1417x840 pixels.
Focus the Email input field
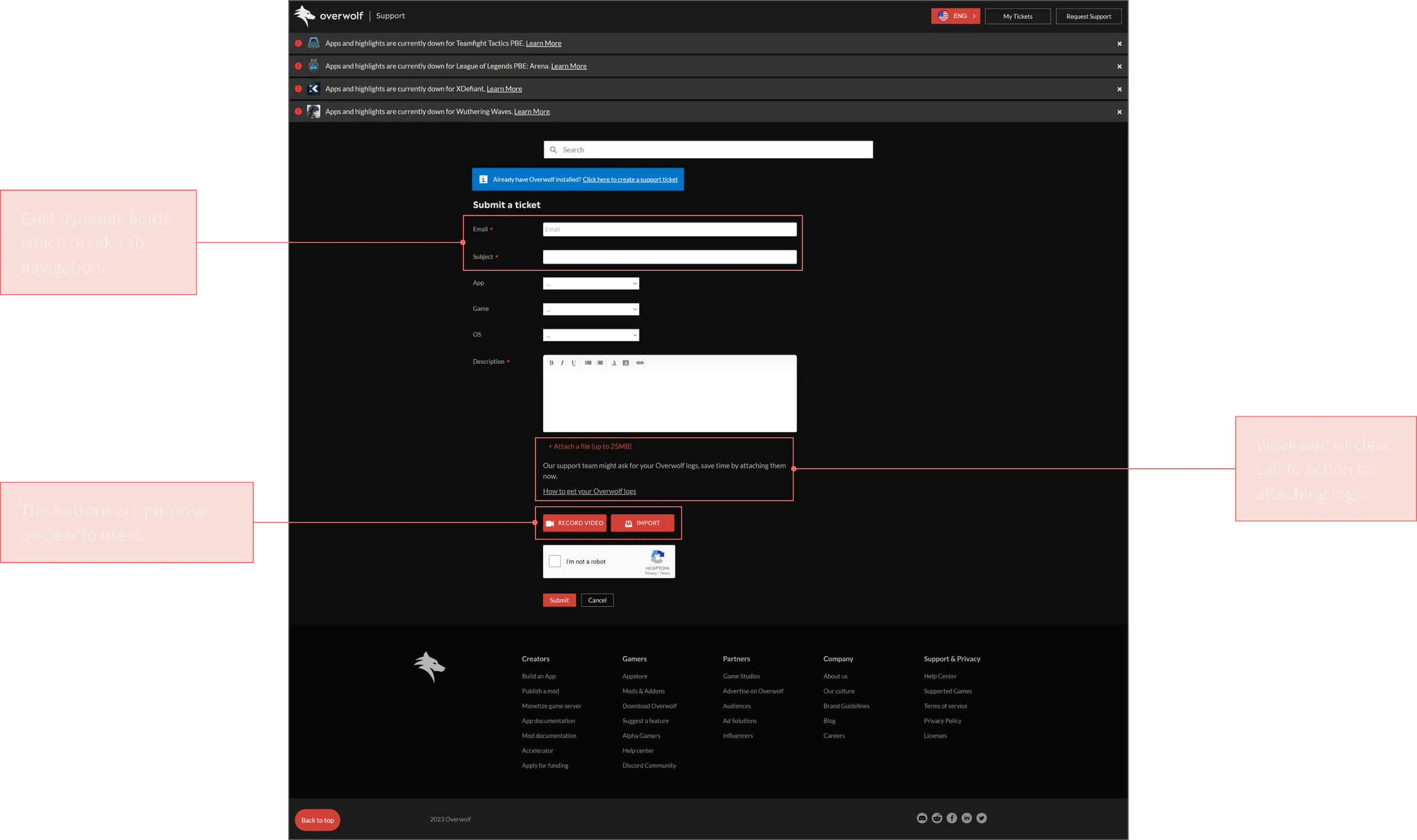670,230
